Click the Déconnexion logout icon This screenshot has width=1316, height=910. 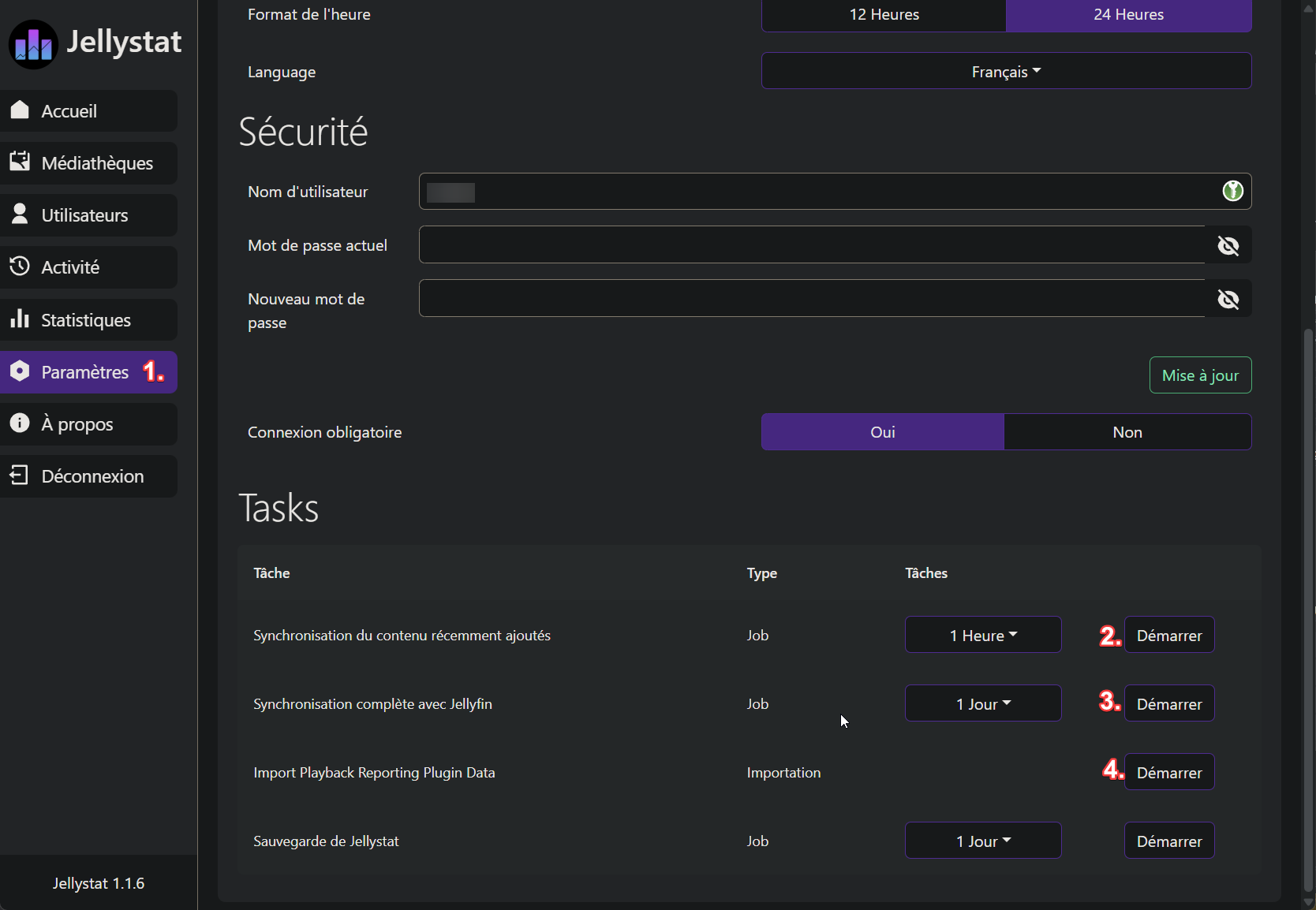pos(20,476)
